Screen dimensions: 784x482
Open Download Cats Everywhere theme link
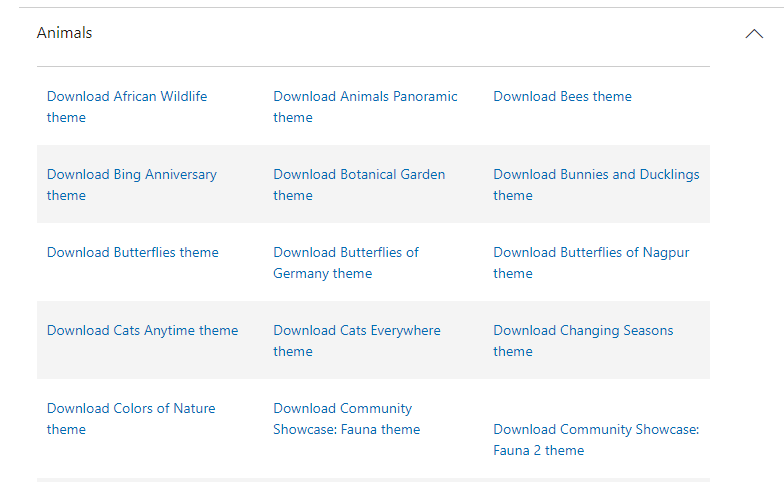(357, 340)
